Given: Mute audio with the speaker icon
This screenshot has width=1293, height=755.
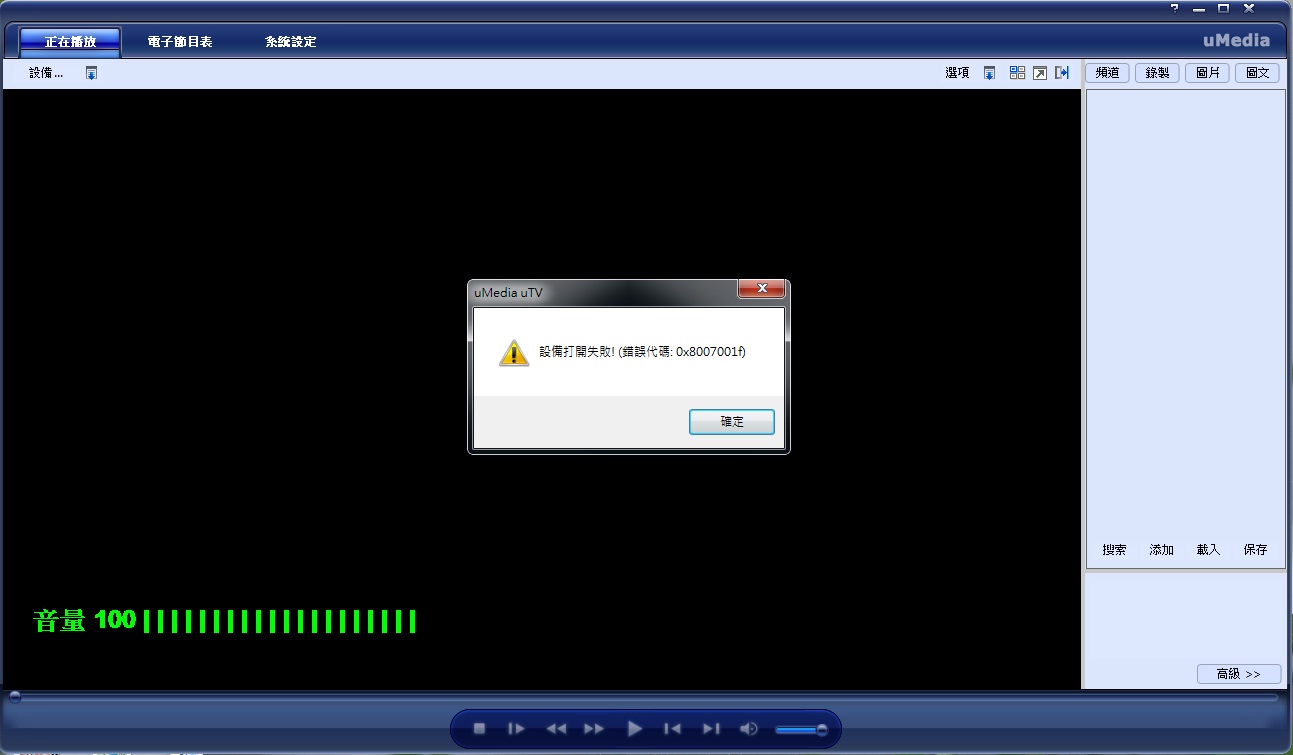Looking at the screenshot, I should point(748,729).
